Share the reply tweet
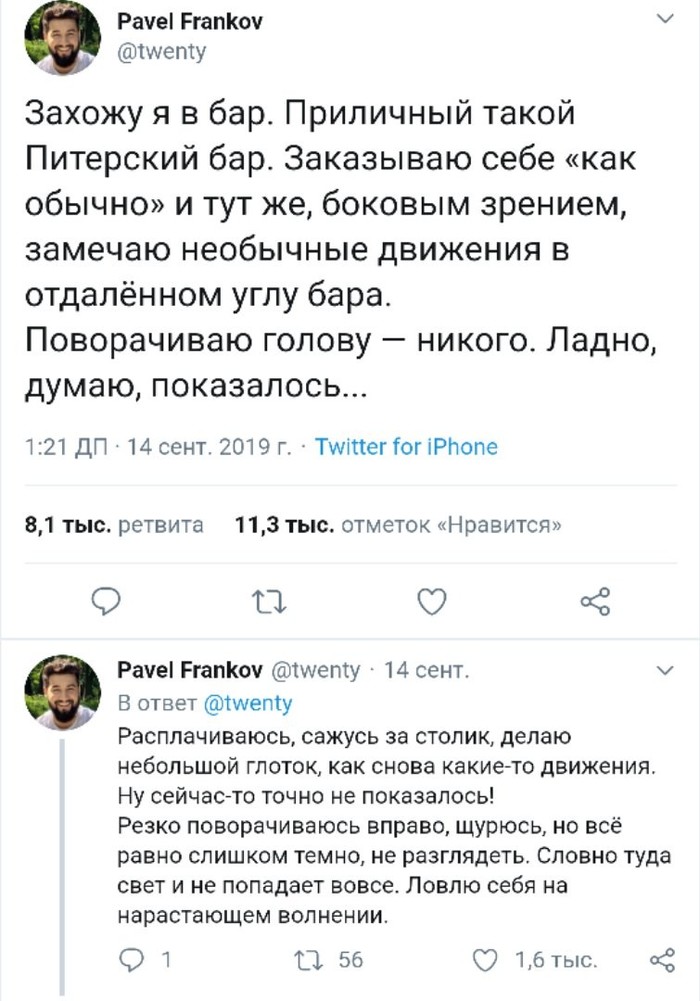The width and height of the screenshot is (700, 1001). (x=662, y=961)
